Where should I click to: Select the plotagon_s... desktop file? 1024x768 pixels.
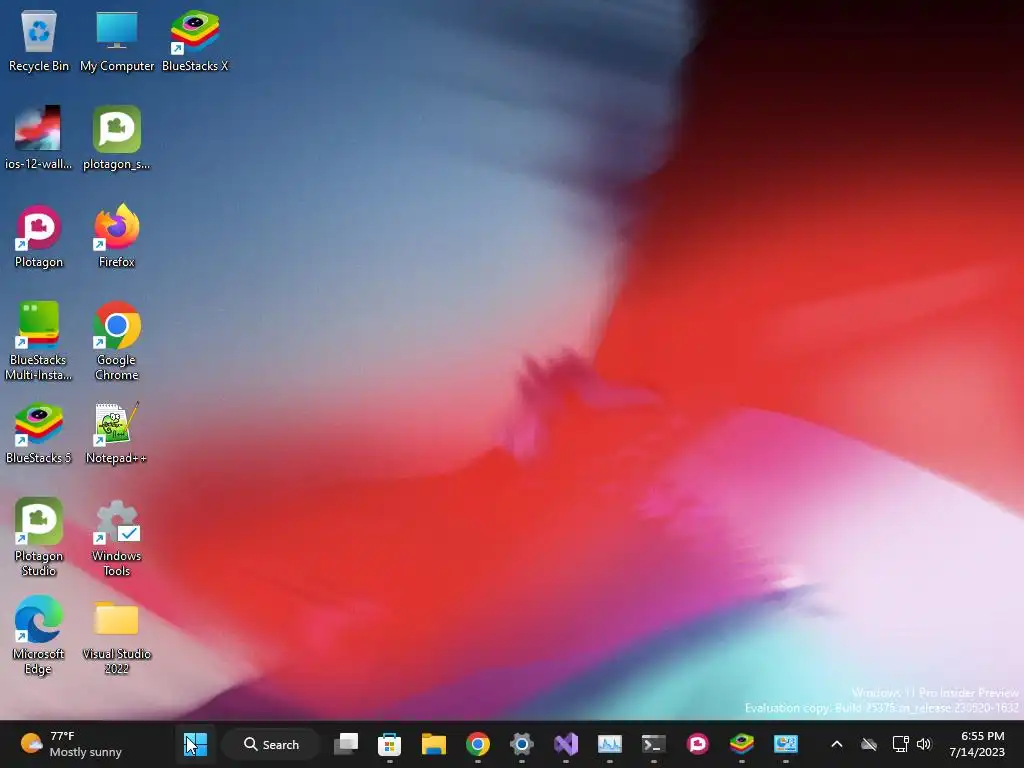click(117, 138)
